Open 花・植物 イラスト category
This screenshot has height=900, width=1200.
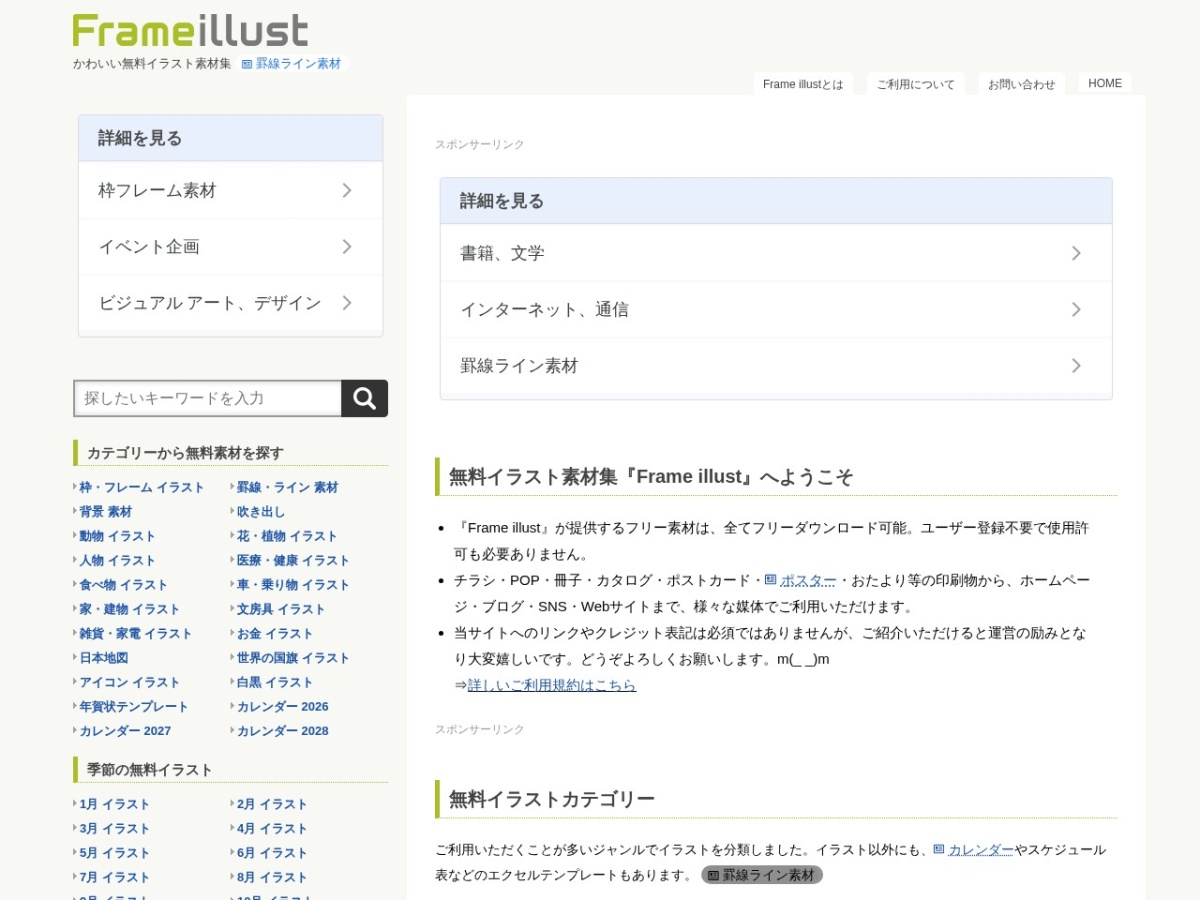coord(287,536)
